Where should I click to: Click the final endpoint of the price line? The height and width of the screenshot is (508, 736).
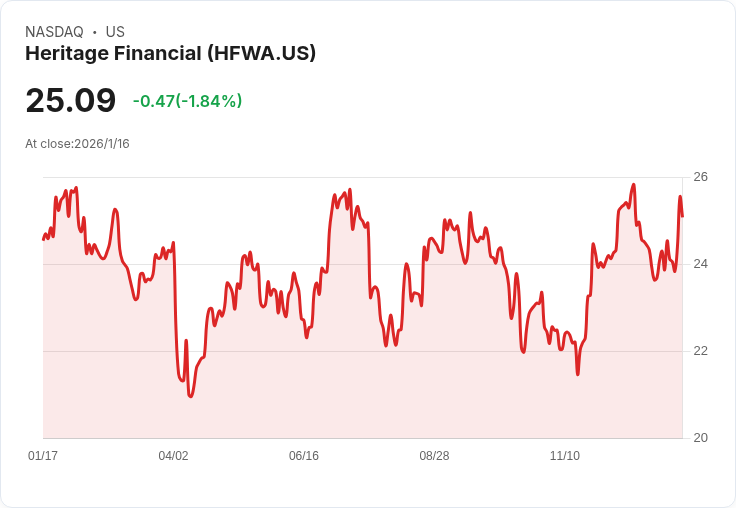(682, 216)
